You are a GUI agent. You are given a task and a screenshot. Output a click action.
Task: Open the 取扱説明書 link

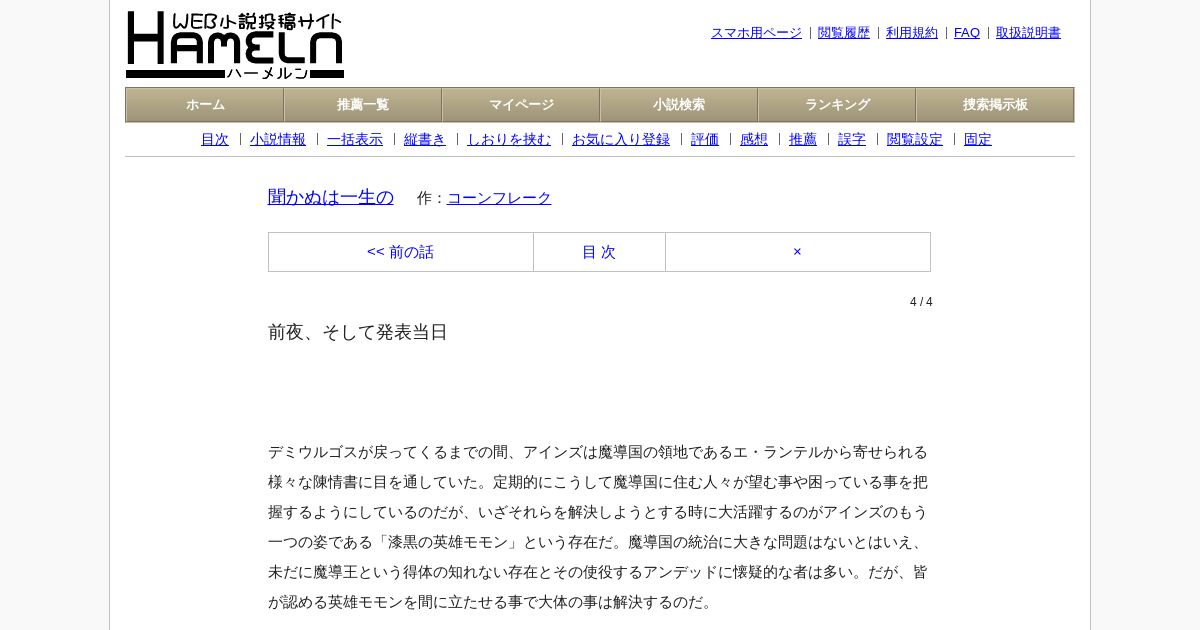coord(1028,33)
